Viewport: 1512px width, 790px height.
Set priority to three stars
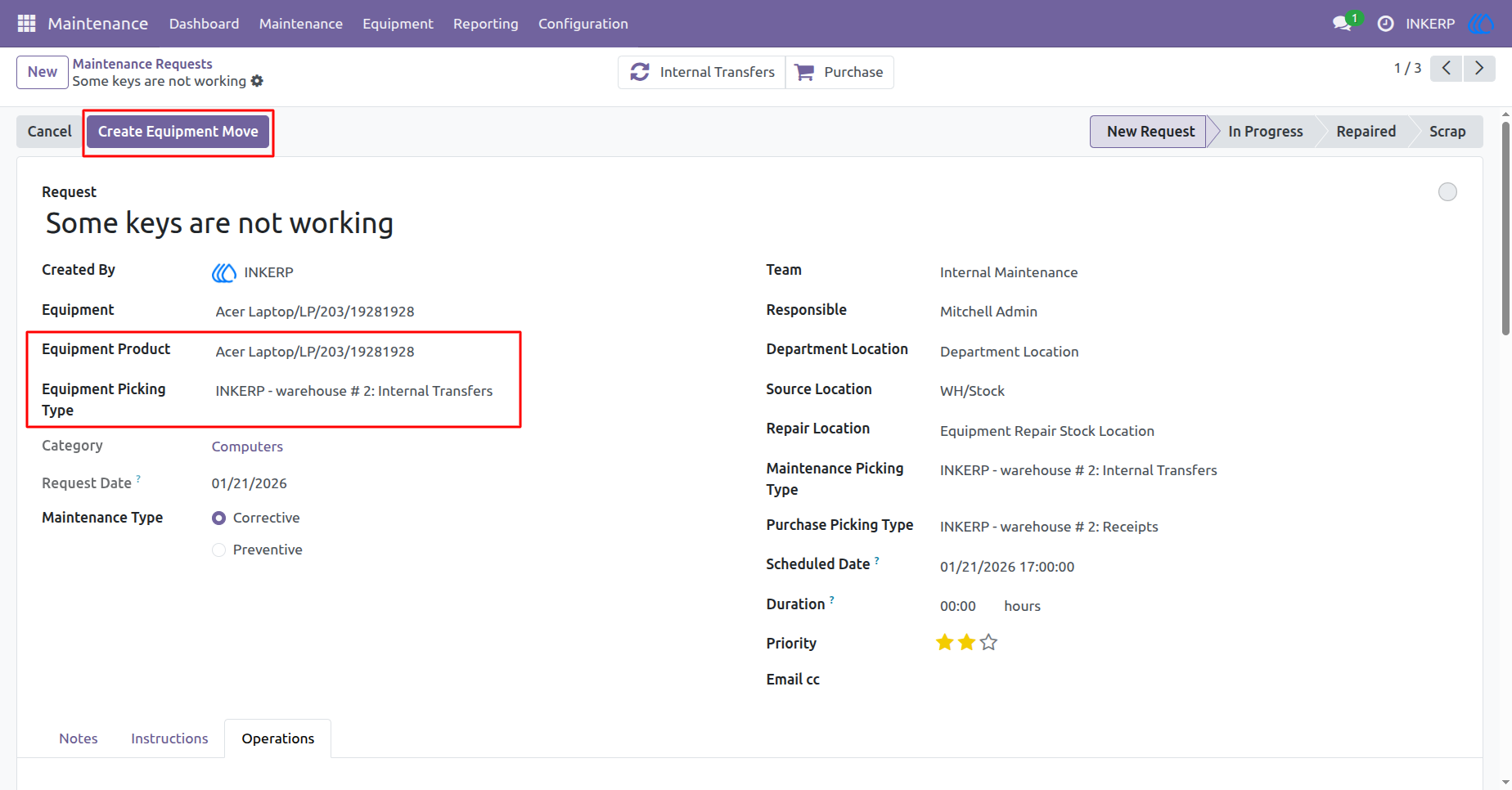988,643
